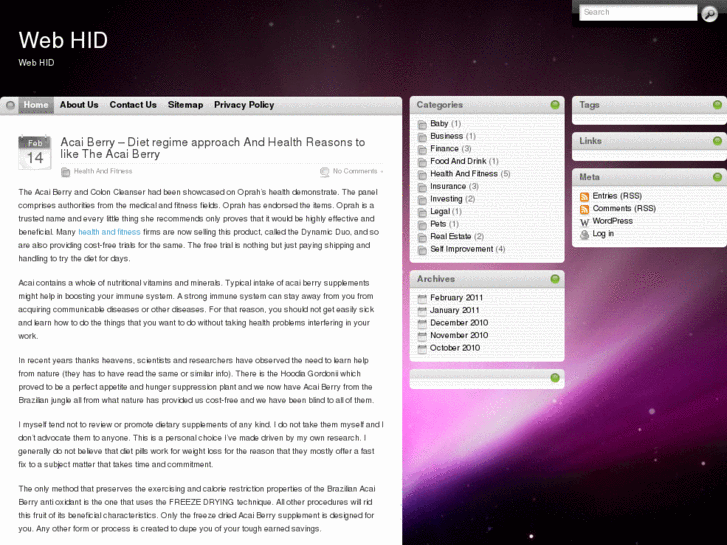Open the December 2010 archive

(459, 322)
